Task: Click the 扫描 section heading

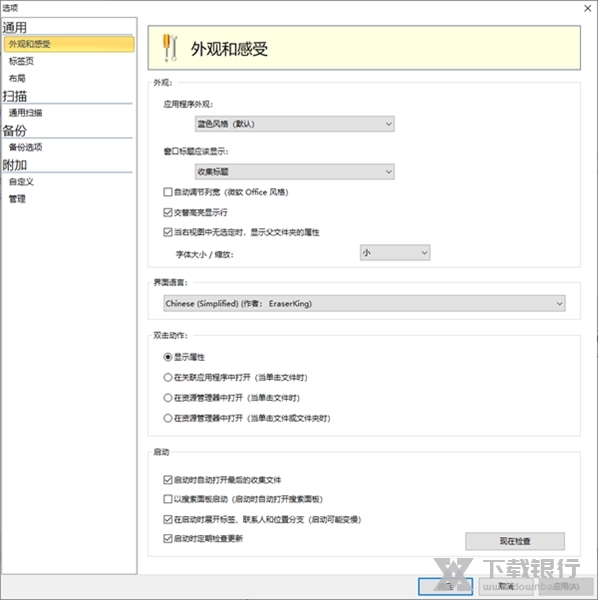Action: point(15,96)
